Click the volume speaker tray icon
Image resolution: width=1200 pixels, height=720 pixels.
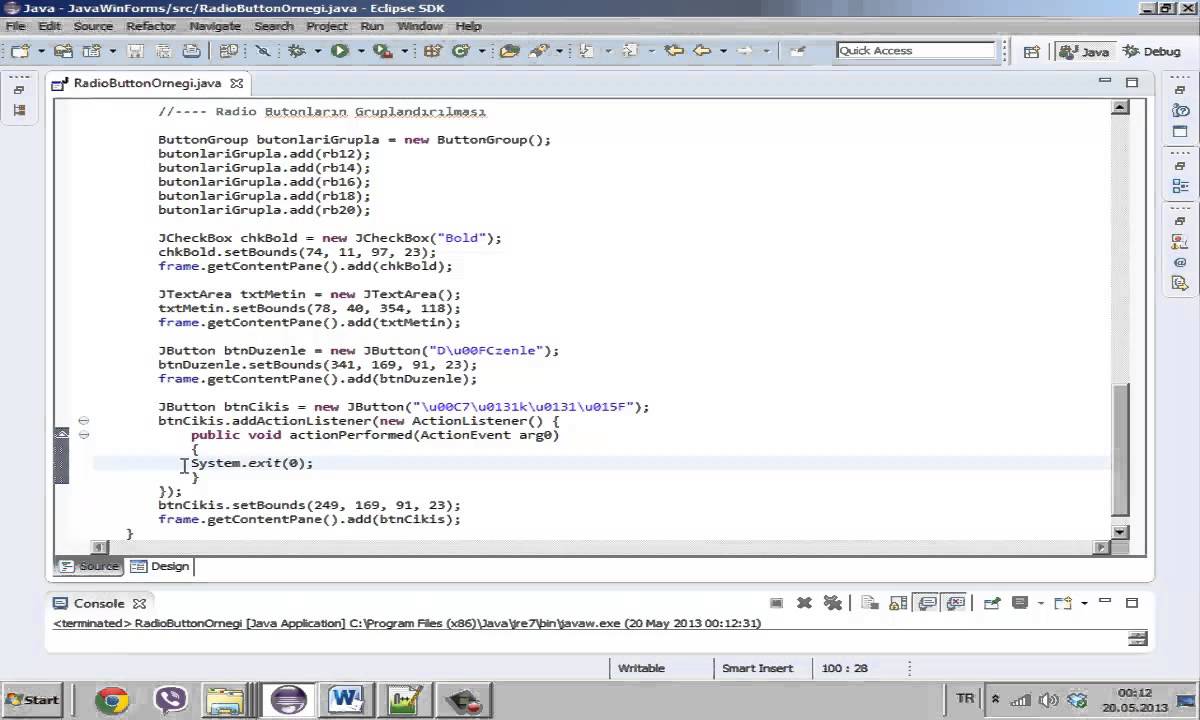click(x=1048, y=701)
